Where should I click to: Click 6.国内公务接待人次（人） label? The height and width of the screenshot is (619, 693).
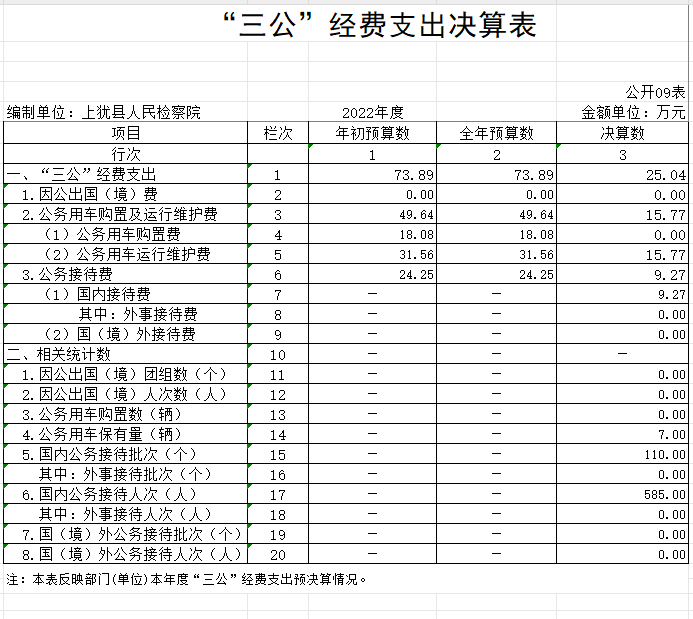(x=109, y=494)
